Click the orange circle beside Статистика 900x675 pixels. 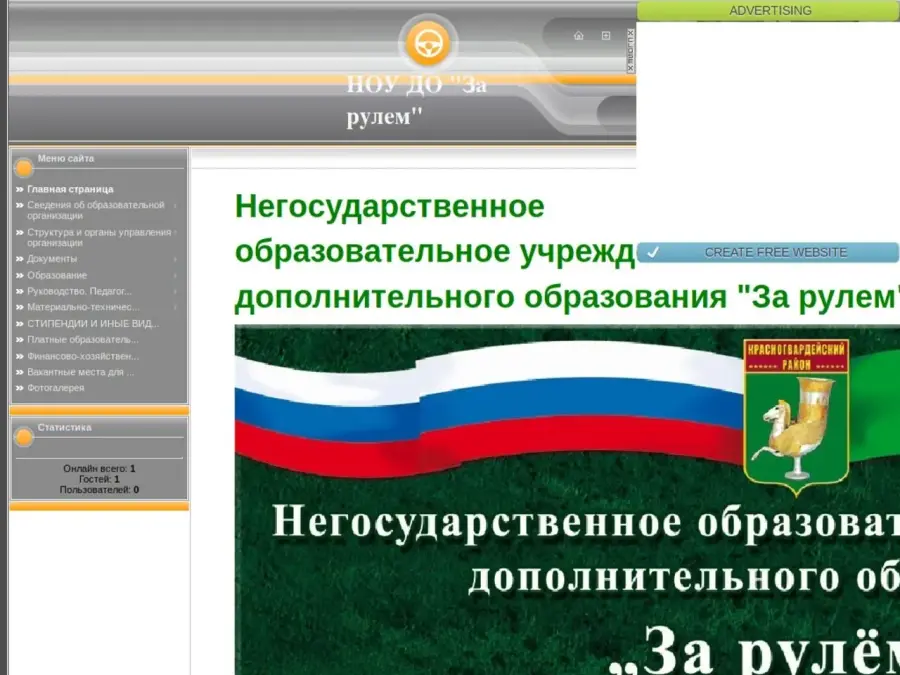click(23, 436)
